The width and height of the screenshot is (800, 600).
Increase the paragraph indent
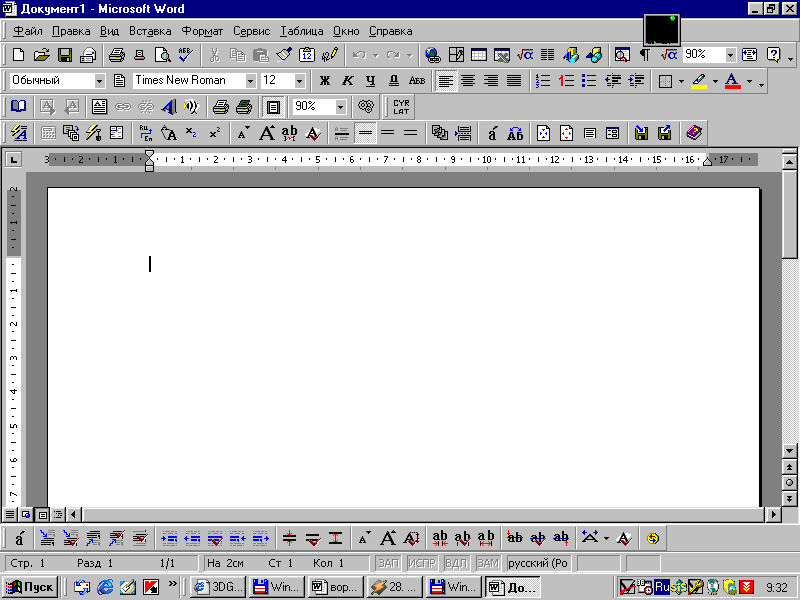tap(636, 81)
